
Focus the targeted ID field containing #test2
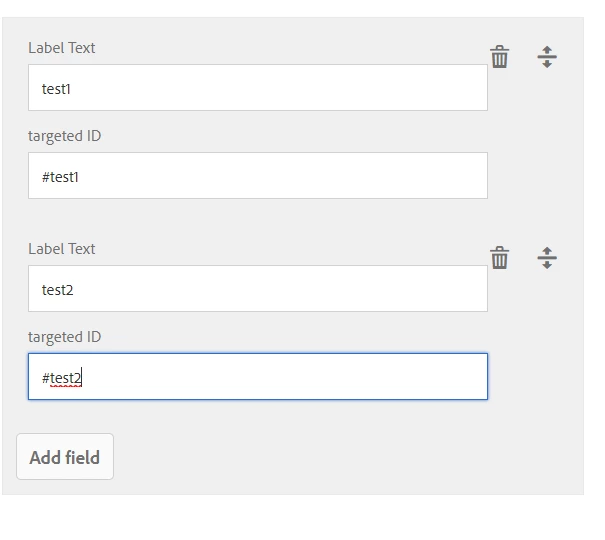(258, 376)
